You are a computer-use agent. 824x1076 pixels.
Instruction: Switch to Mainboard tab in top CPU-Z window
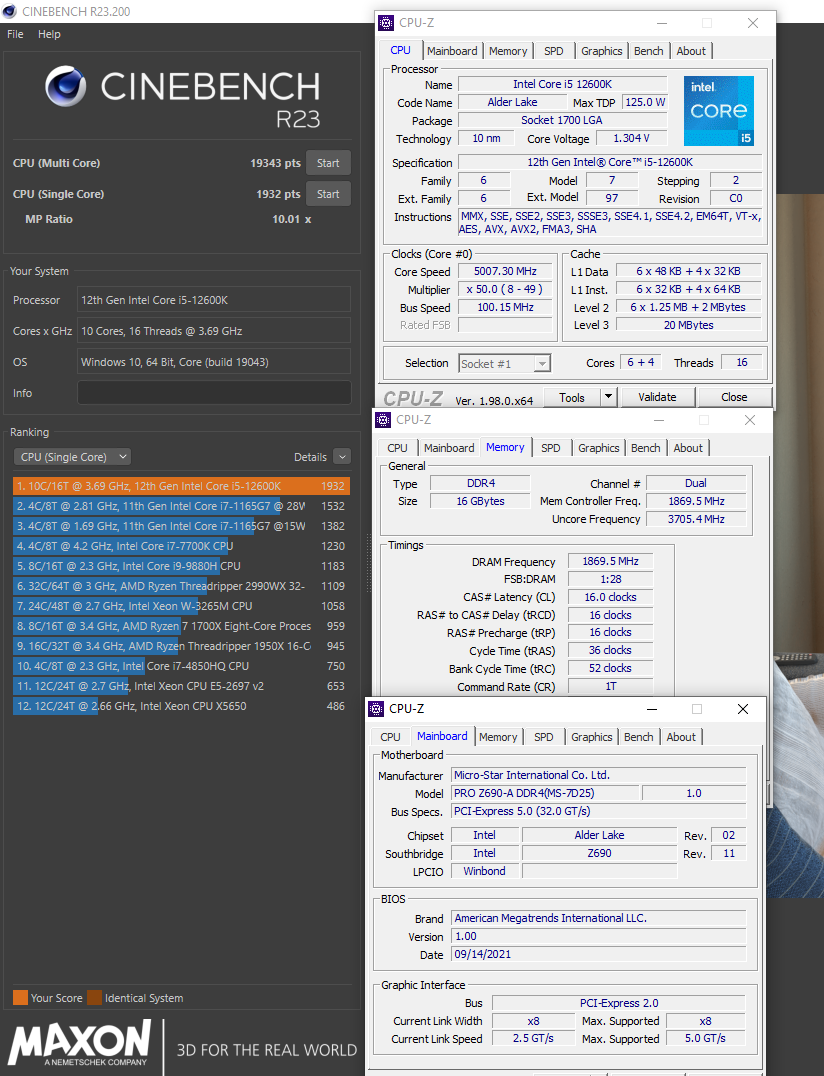(x=452, y=51)
